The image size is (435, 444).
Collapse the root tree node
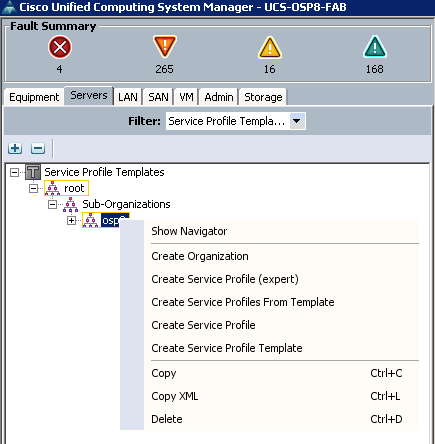click(x=33, y=188)
